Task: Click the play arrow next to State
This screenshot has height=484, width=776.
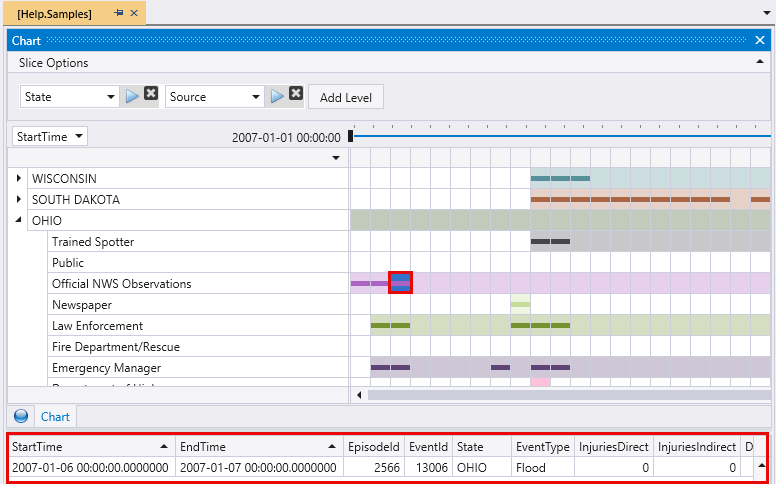Action: click(132, 96)
